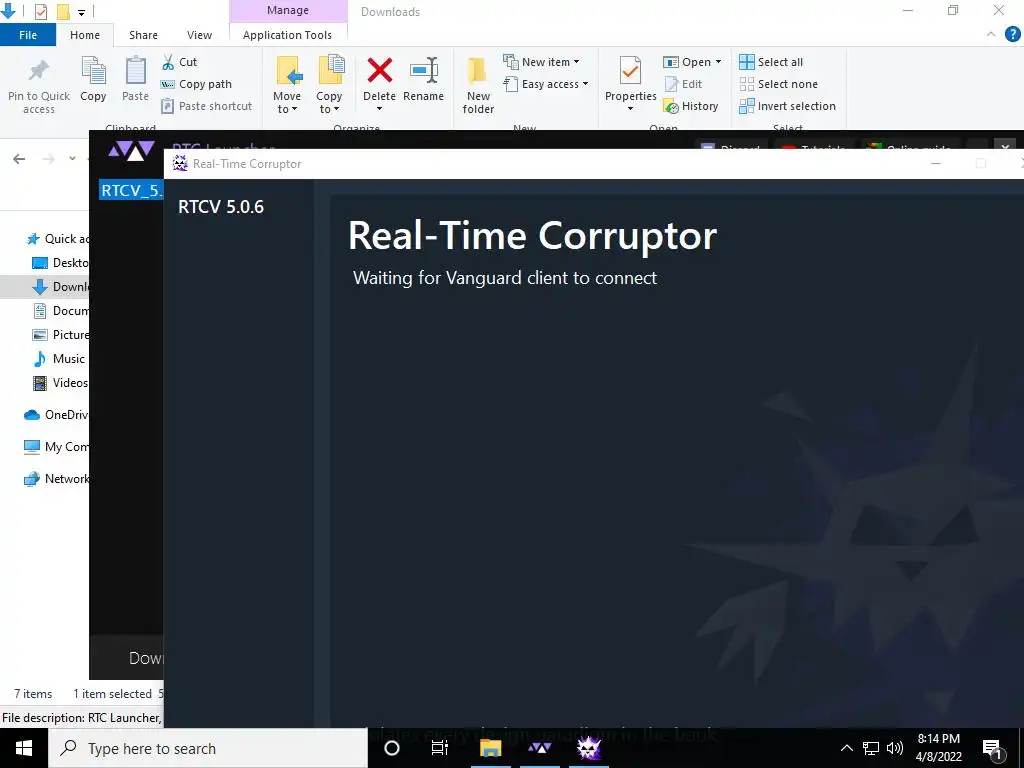Select Quick access in Explorer tree
Screen dimensions: 1024x768
(x=57, y=238)
